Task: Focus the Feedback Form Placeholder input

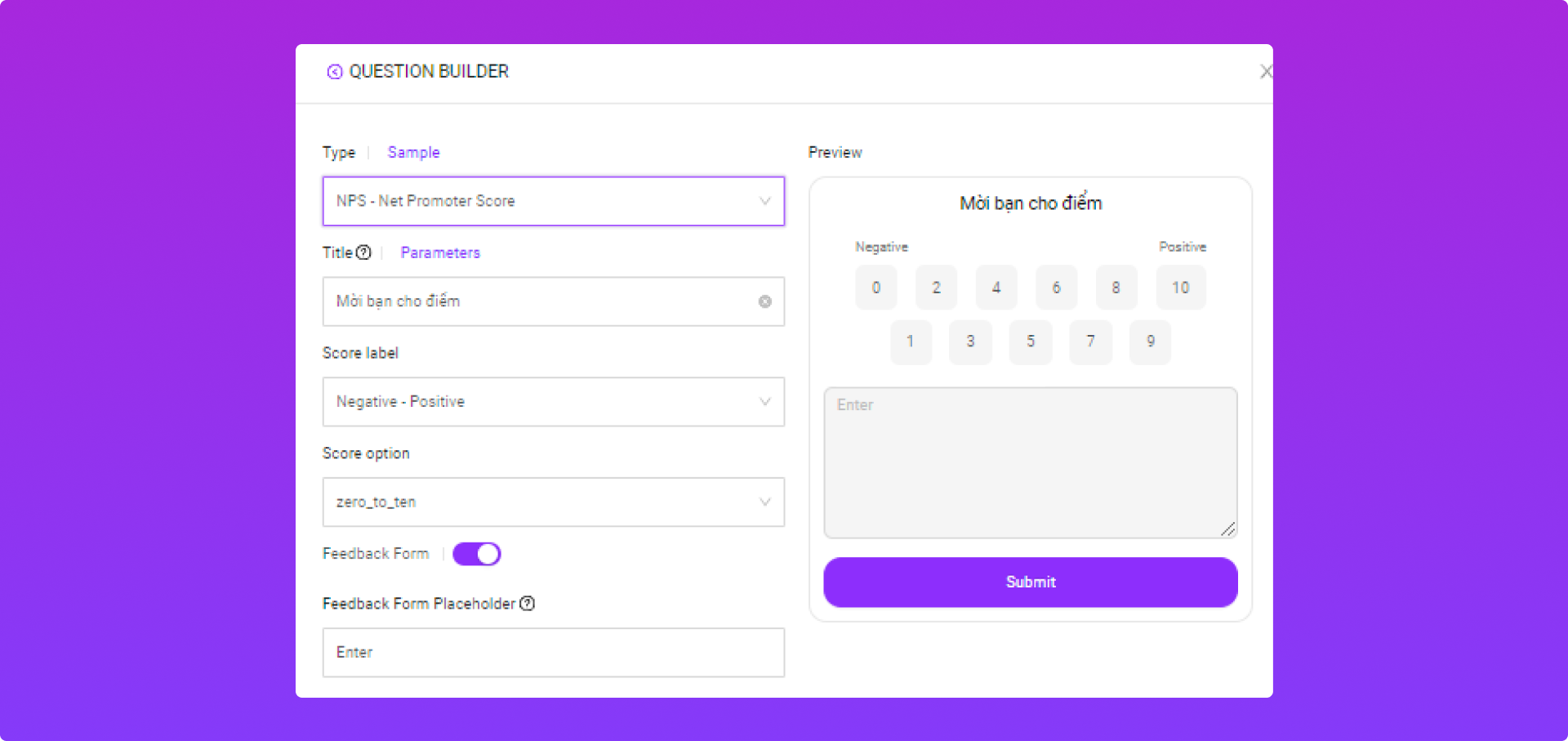Action: point(553,653)
